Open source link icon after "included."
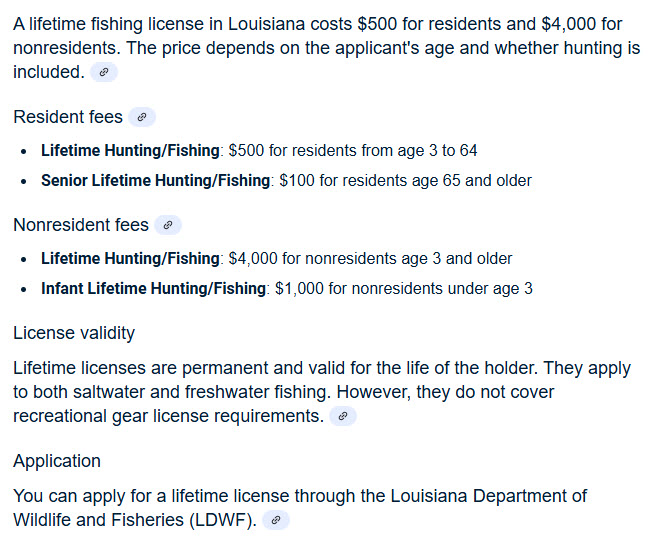The image size is (655, 537). pyautogui.click(x=104, y=72)
